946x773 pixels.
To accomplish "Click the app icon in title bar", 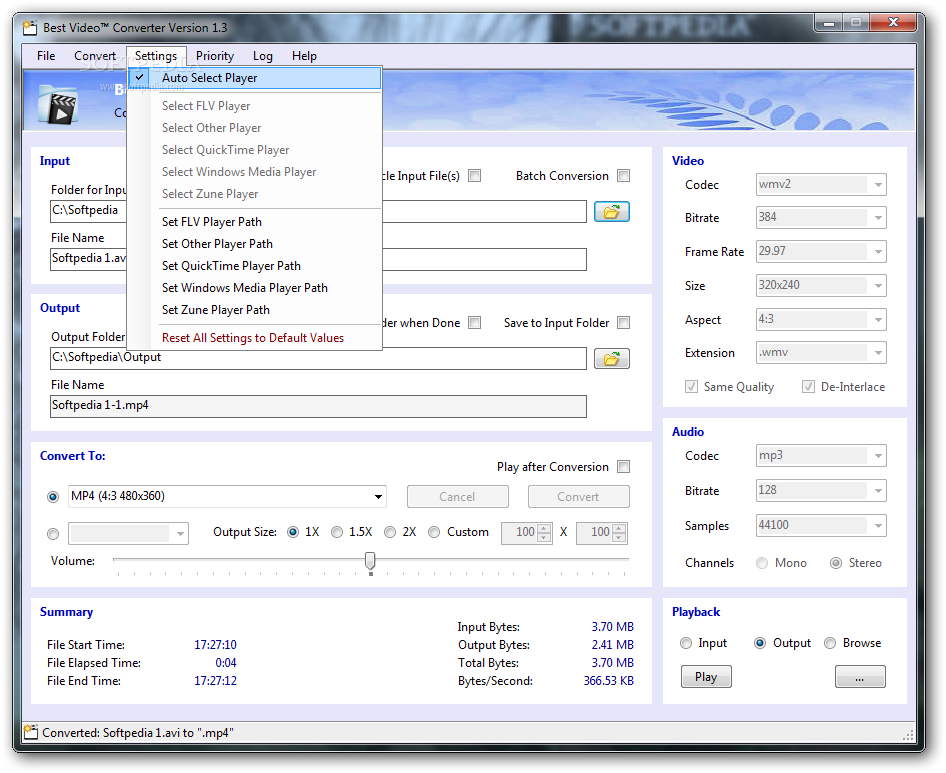I will click(x=30, y=28).
